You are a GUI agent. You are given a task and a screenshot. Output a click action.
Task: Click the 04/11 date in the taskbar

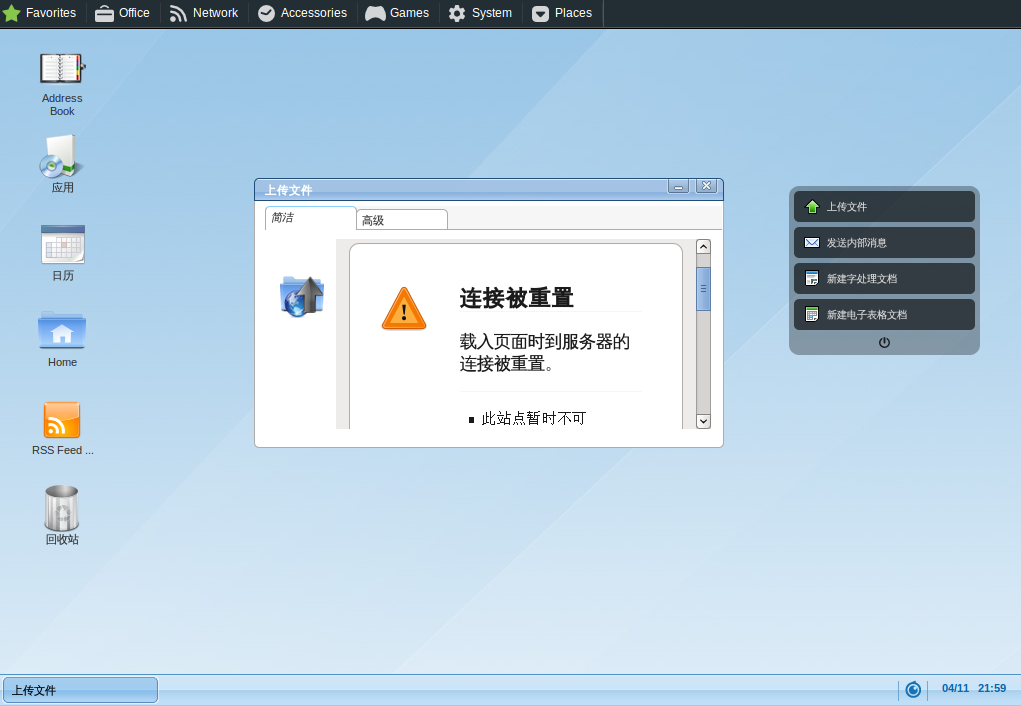coord(955,688)
